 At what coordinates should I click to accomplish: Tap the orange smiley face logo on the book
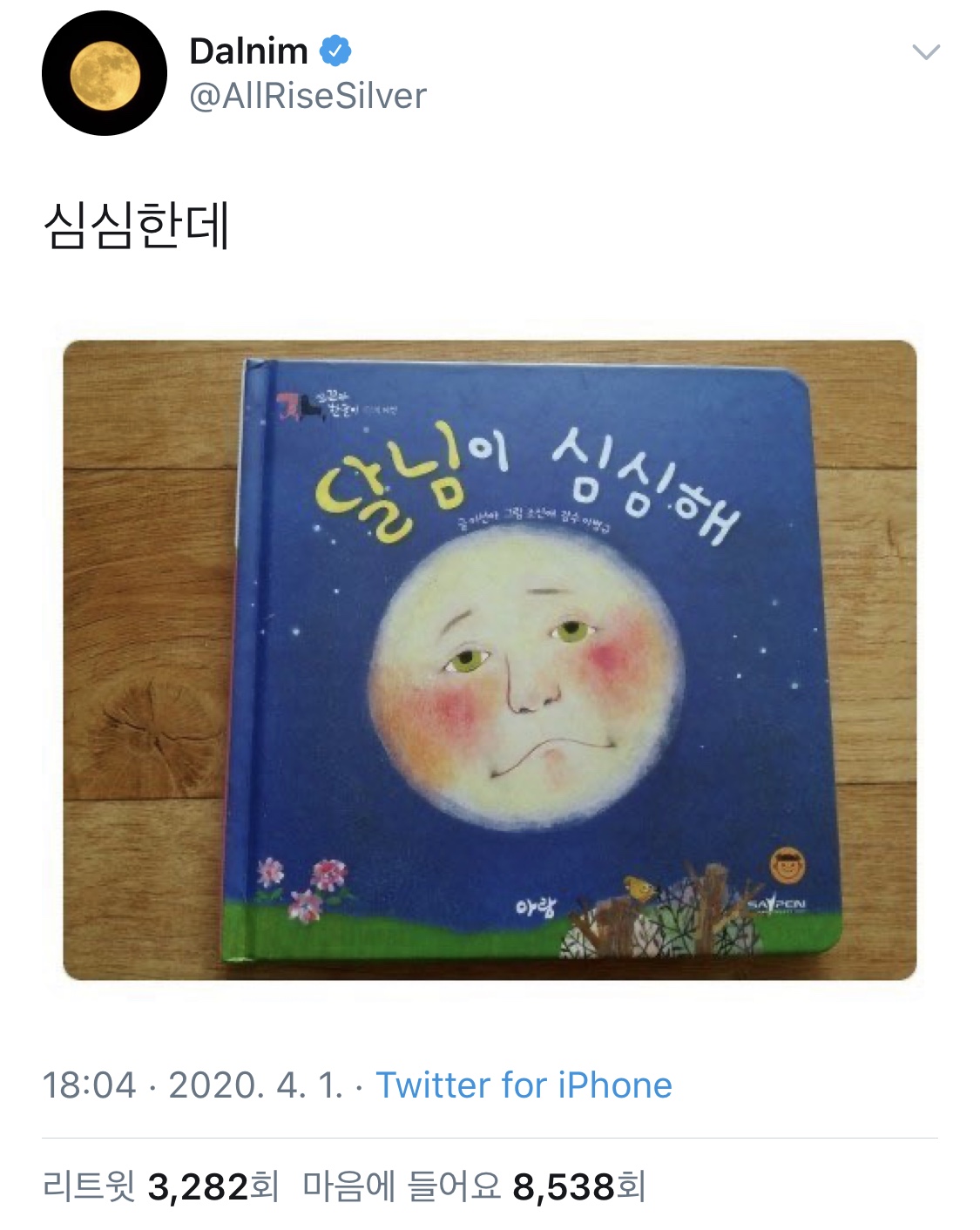pos(787,867)
